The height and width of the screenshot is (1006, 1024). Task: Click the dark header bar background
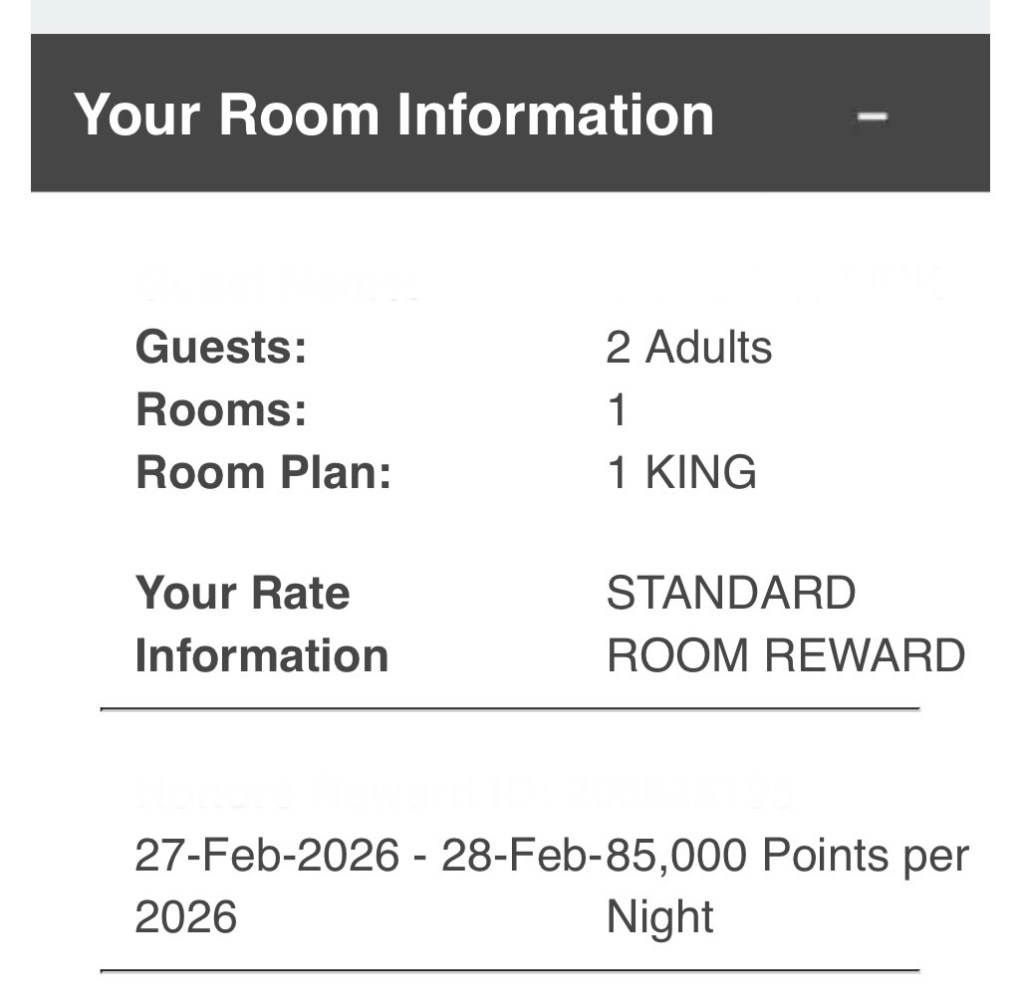click(x=780, y=160)
